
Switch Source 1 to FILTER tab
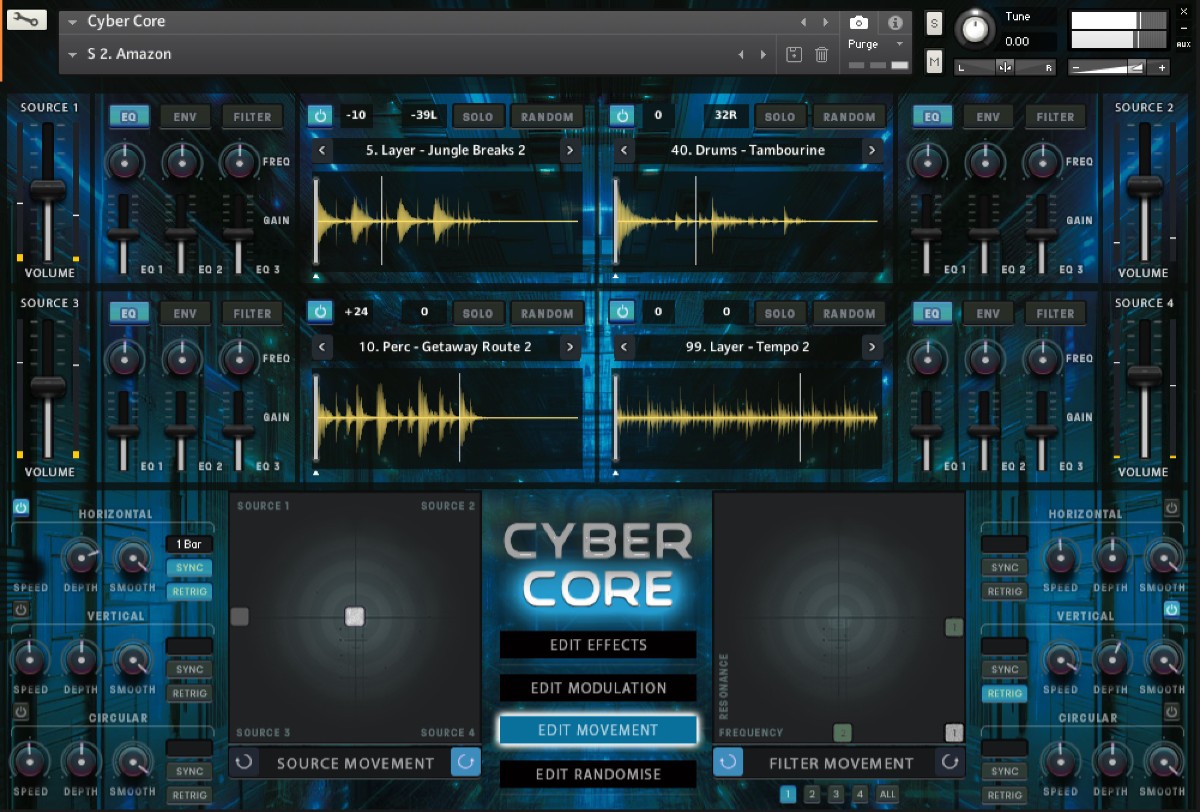(252, 117)
